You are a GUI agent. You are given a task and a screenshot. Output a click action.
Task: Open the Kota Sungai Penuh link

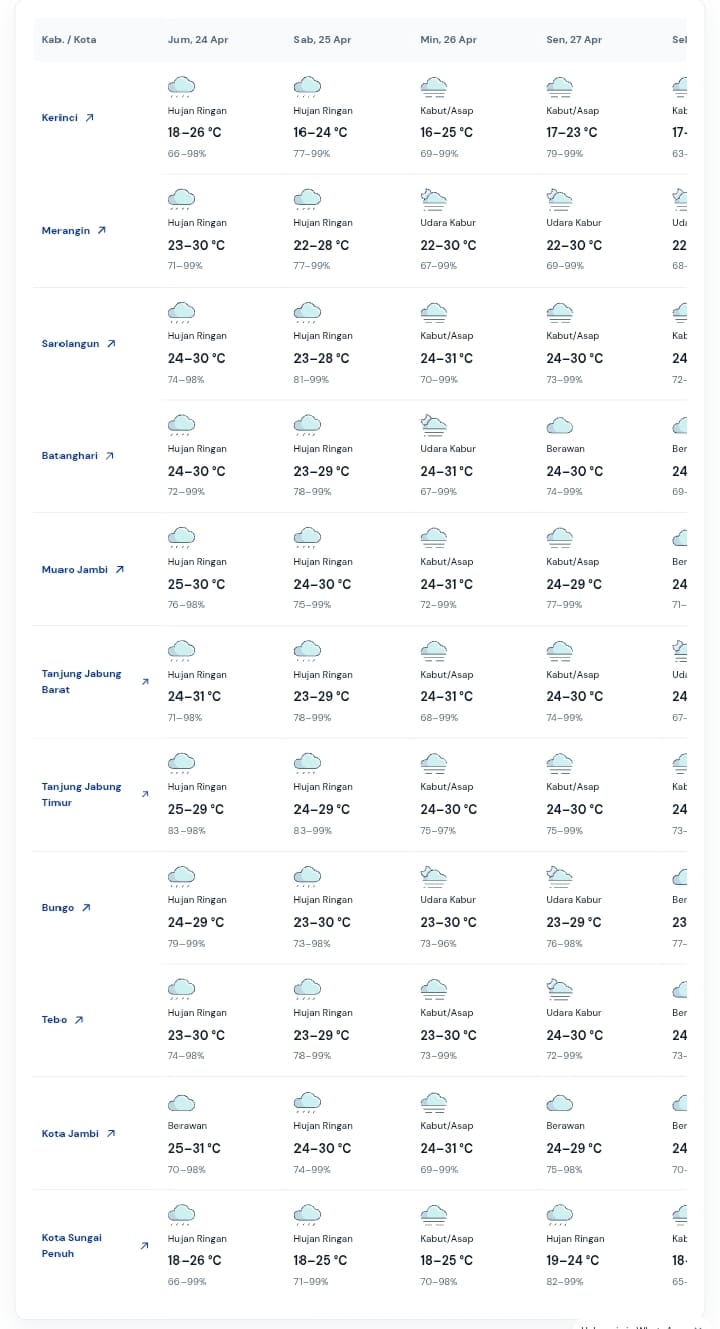[x=72, y=1246]
